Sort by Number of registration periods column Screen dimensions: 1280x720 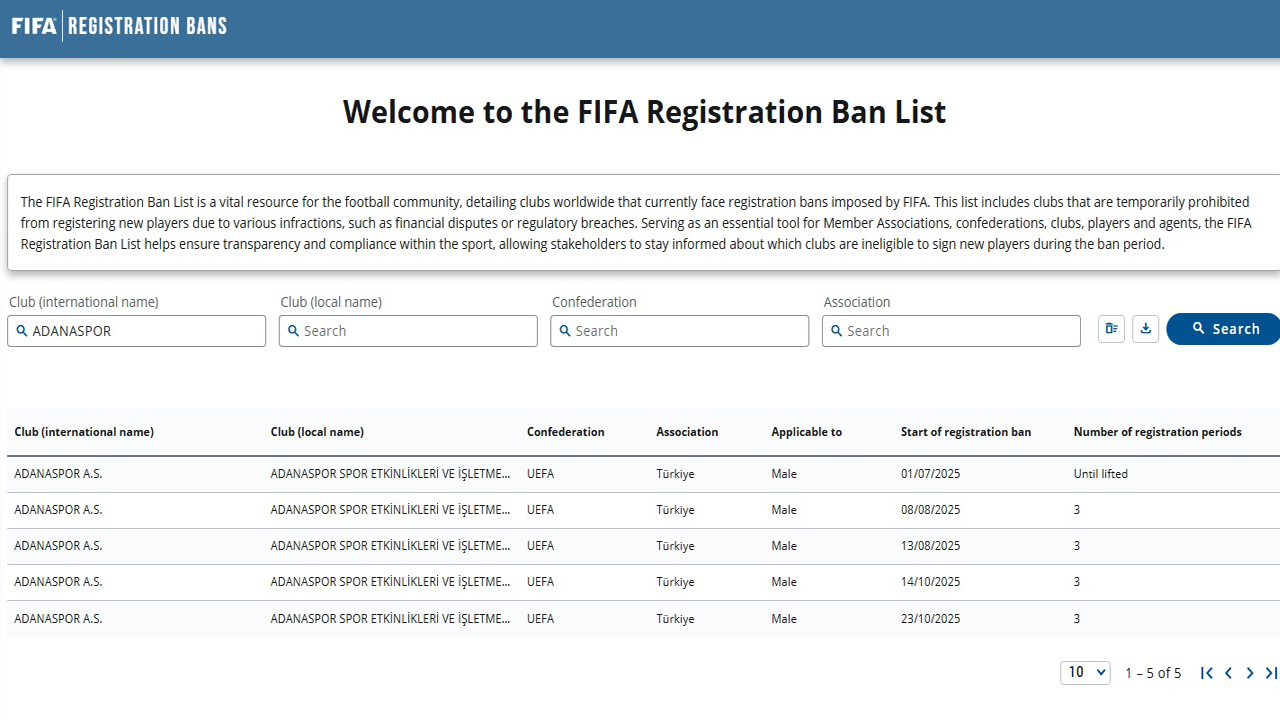coord(1157,432)
